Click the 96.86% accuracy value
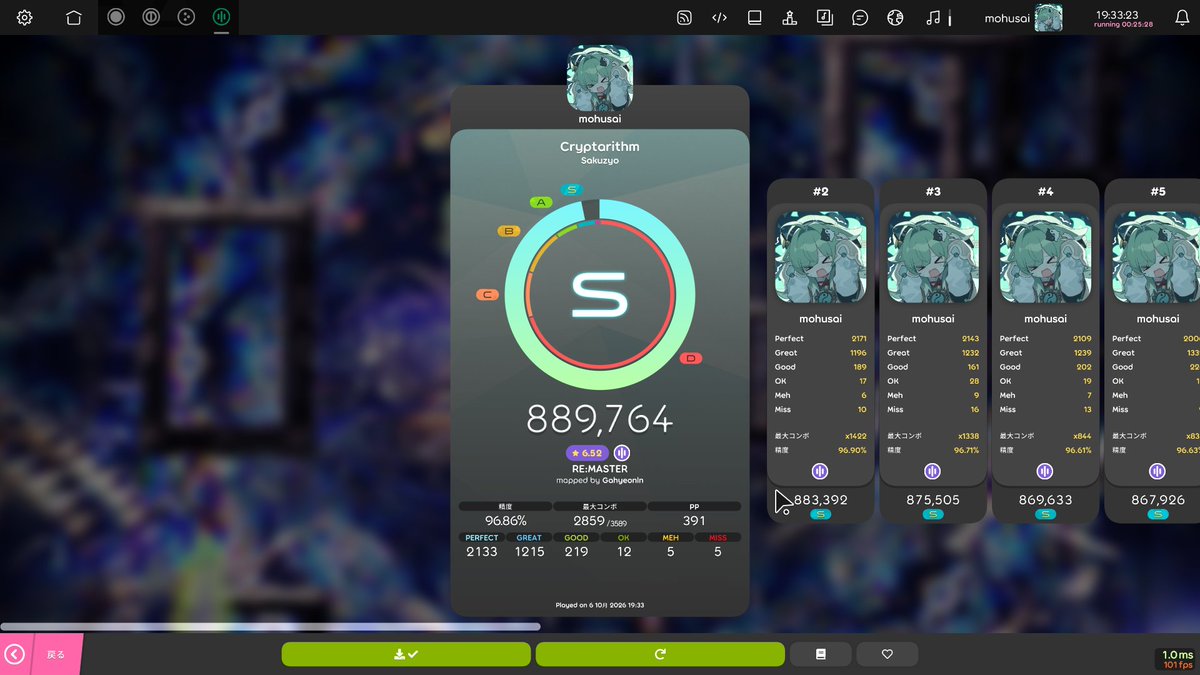The width and height of the screenshot is (1200, 675). (505, 521)
